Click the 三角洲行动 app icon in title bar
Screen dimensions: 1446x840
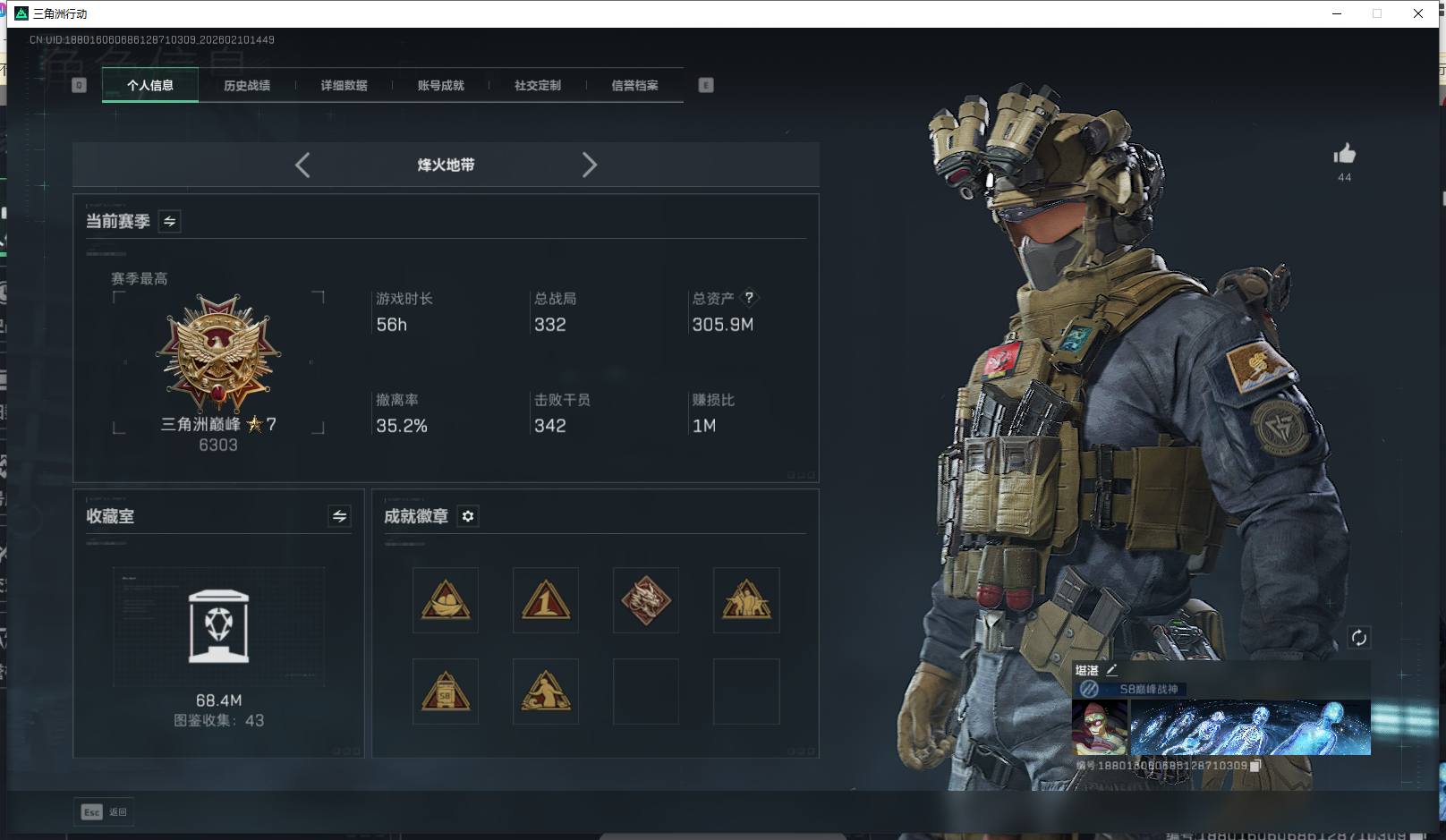point(21,13)
